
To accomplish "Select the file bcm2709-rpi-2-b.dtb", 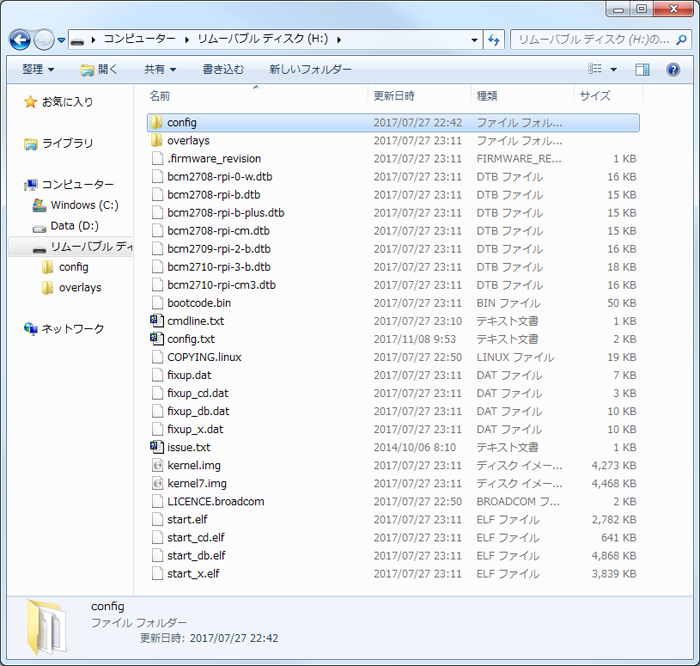I will click(219, 249).
